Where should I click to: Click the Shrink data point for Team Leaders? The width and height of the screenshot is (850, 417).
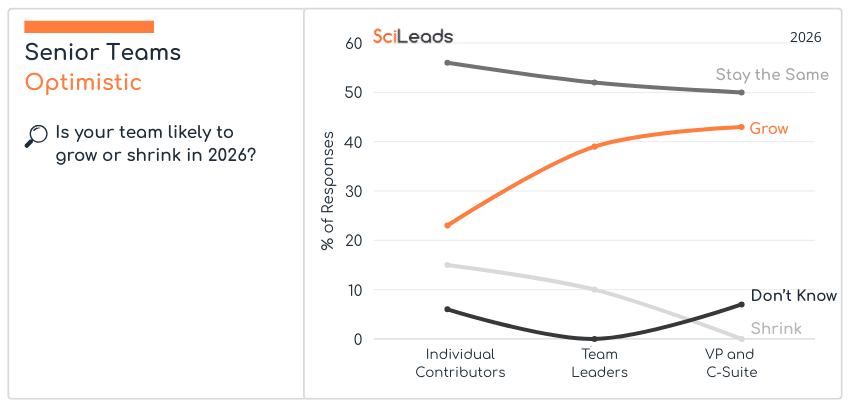tap(595, 290)
